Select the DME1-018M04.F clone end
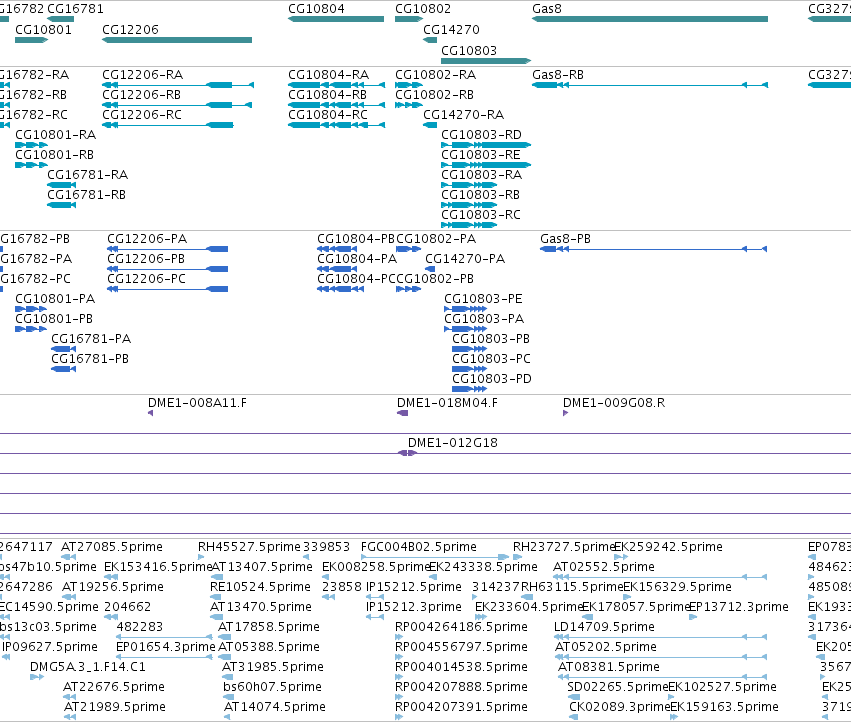Image resolution: width=851 pixels, height=722 pixels. 402,413
